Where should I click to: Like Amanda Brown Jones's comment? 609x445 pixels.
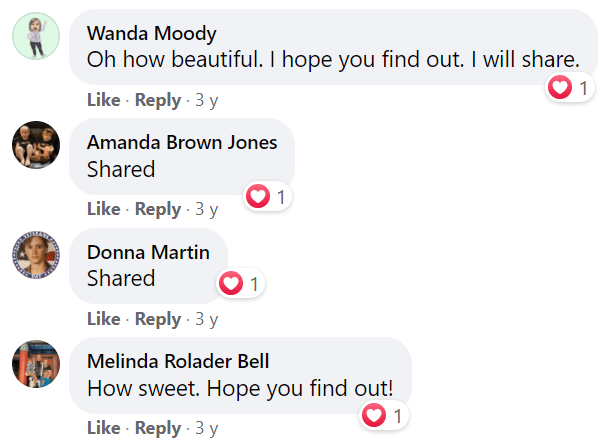pos(104,209)
